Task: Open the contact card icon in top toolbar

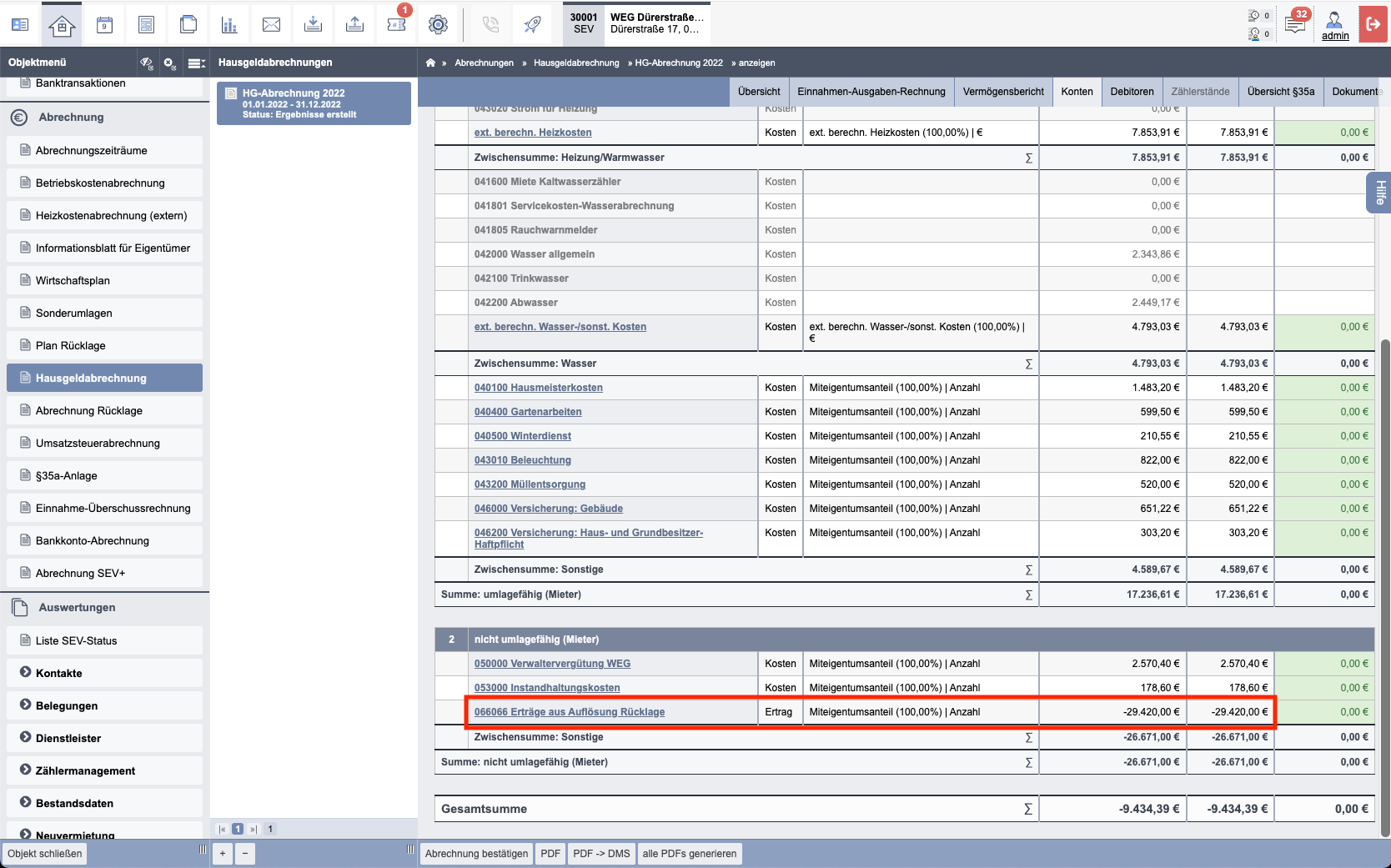Action: click(x=20, y=25)
